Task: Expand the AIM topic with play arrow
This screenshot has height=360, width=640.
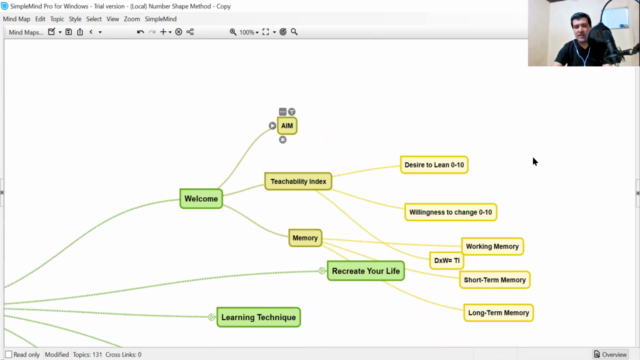Action: [x=272, y=126]
